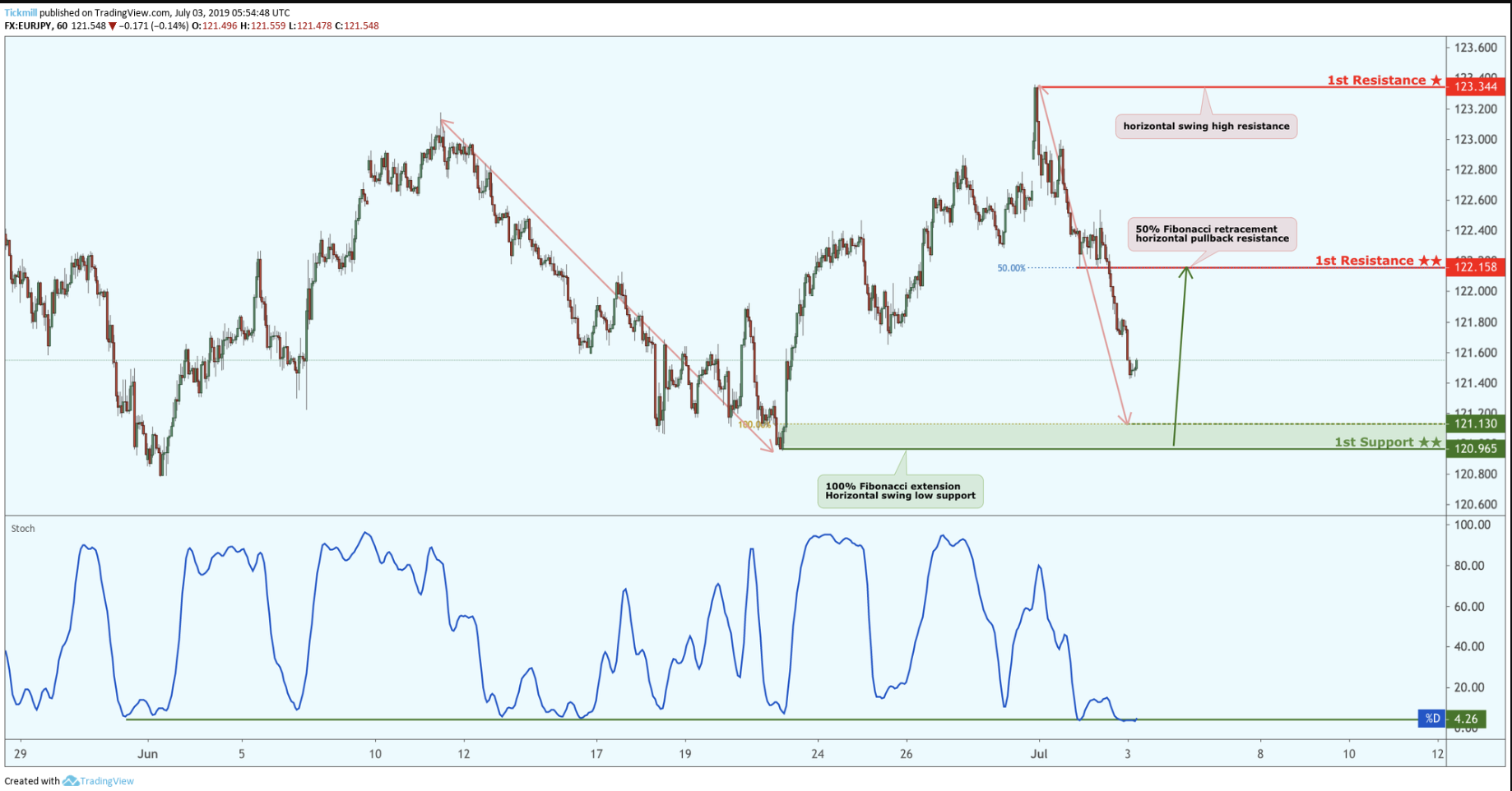Screen dimensions: 1512x791
Task: Click the 123.344 resistance price tag
Action: click(x=1476, y=86)
